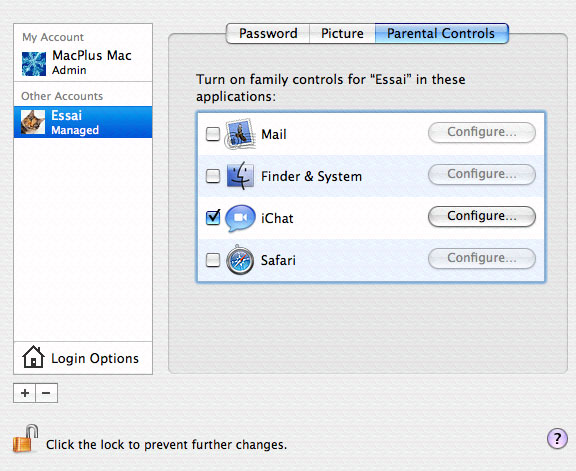Viewport: 576px width, 471px height.
Task: Click the Finder & System face icon
Action: pyautogui.click(x=240, y=176)
